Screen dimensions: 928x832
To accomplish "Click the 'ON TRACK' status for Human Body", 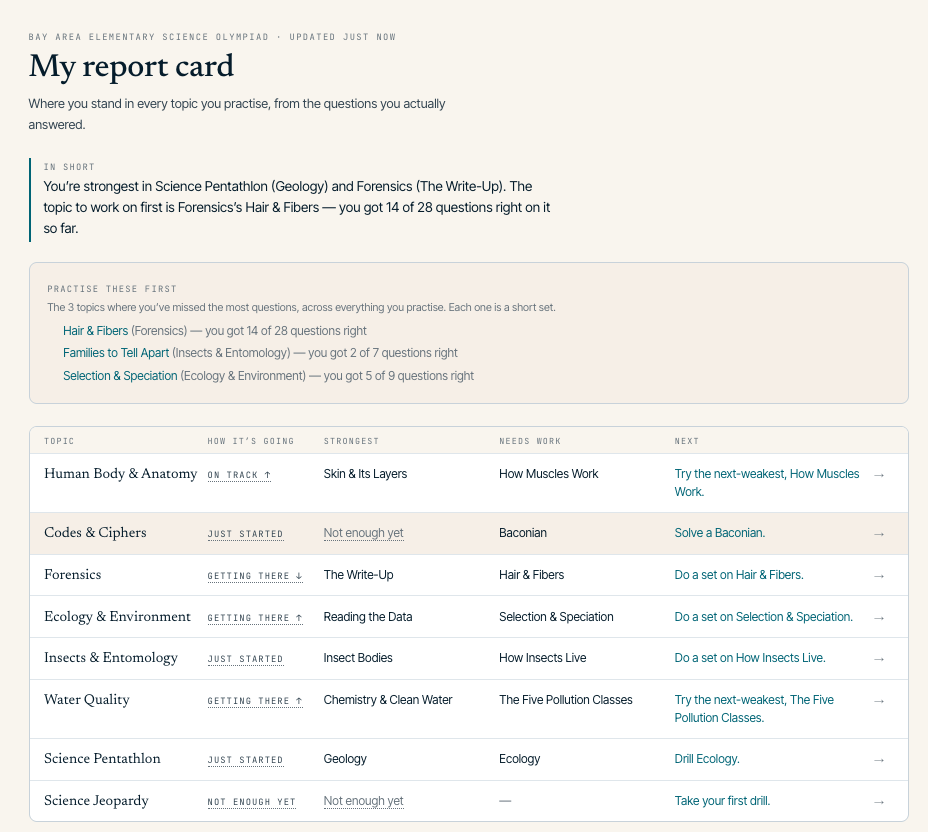I will pos(239,475).
